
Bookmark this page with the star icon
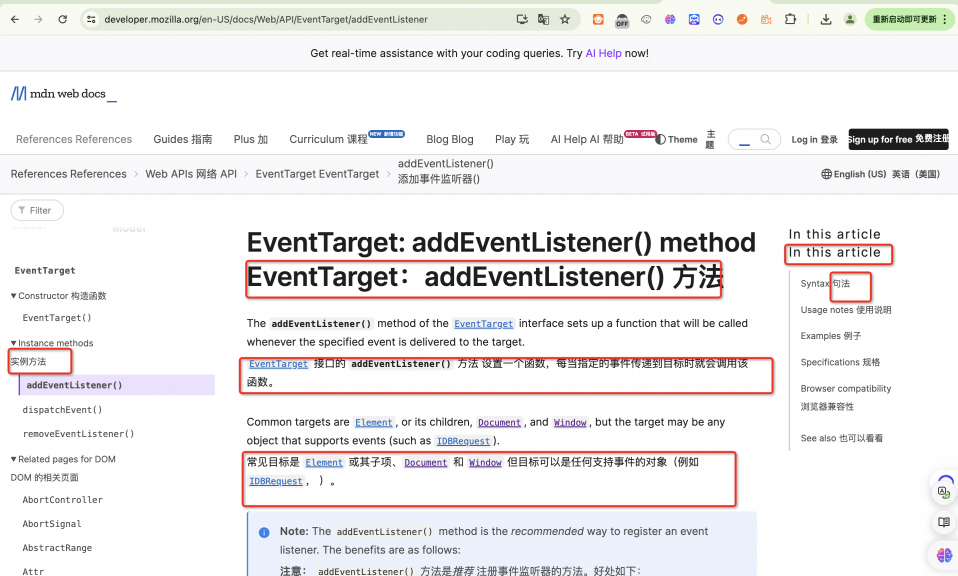(565, 20)
